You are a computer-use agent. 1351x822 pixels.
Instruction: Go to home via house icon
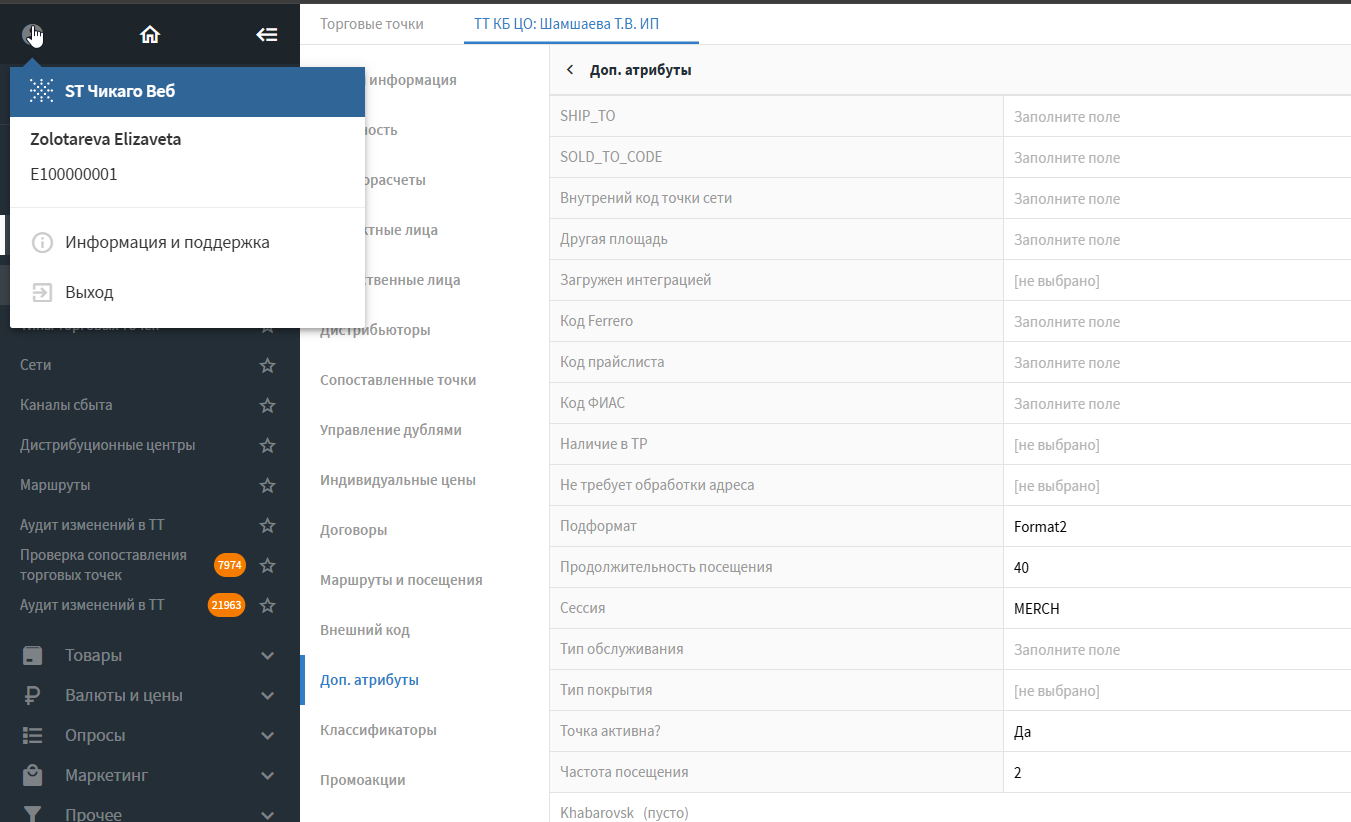click(x=150, y=35)
